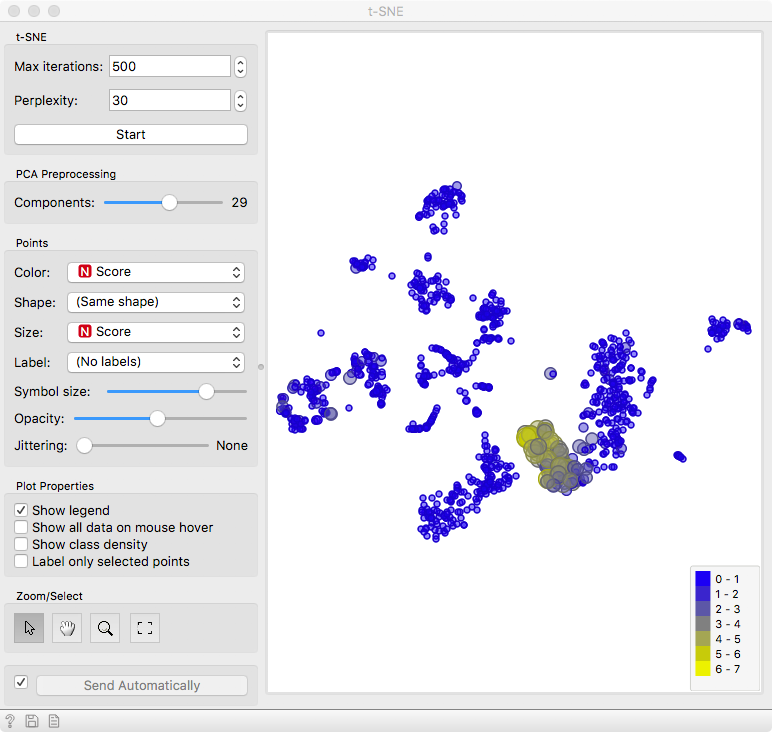Click the PCA Components slider handle
The height and width of the screenshot is (732, 772).
pos(169,202)
